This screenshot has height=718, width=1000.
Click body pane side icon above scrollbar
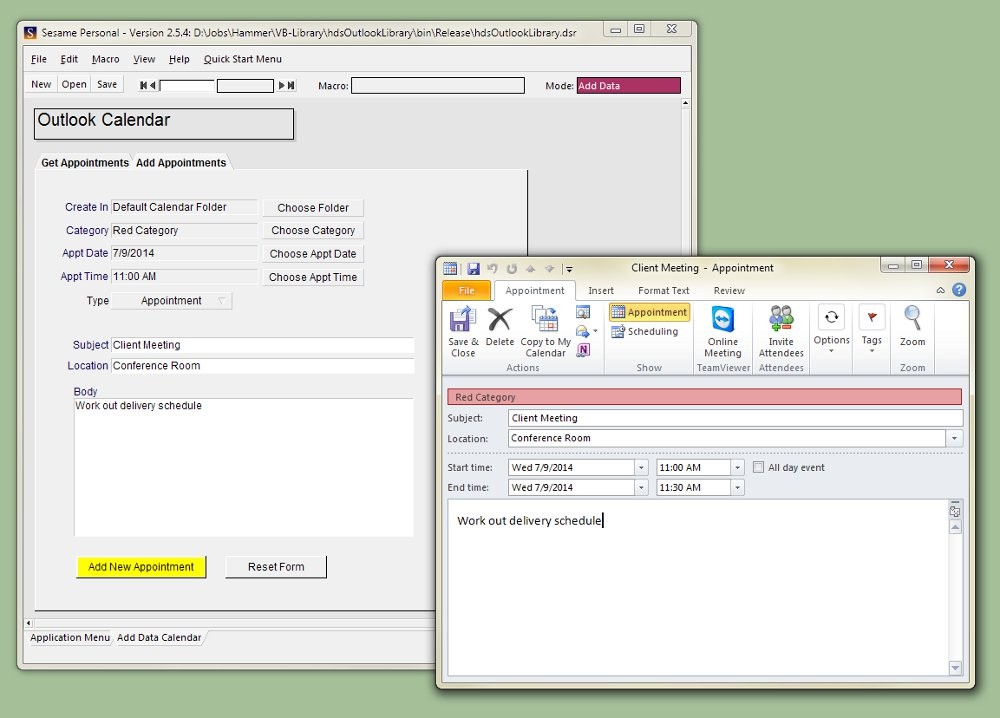pyautogui.click(x=955, y=511)
